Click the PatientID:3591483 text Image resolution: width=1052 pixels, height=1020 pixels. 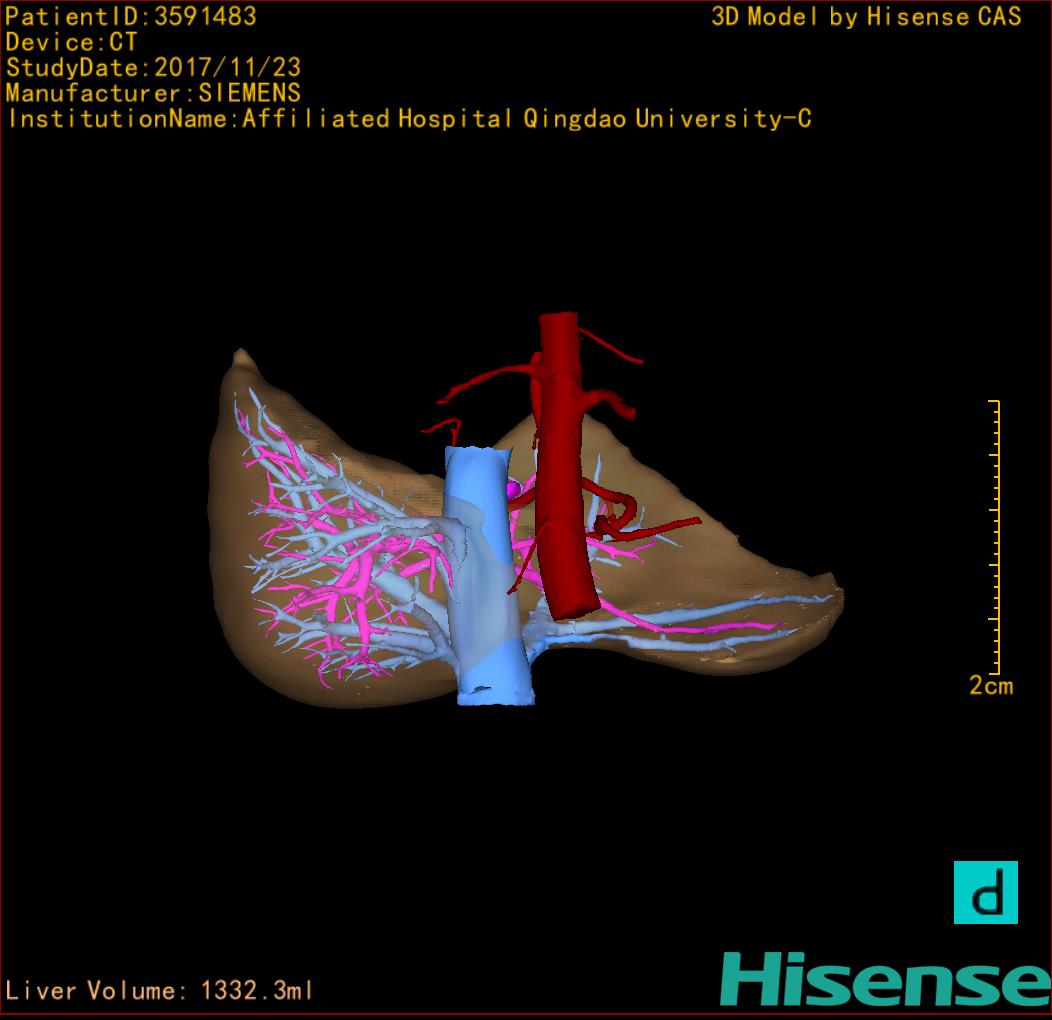tap(131, 16)
